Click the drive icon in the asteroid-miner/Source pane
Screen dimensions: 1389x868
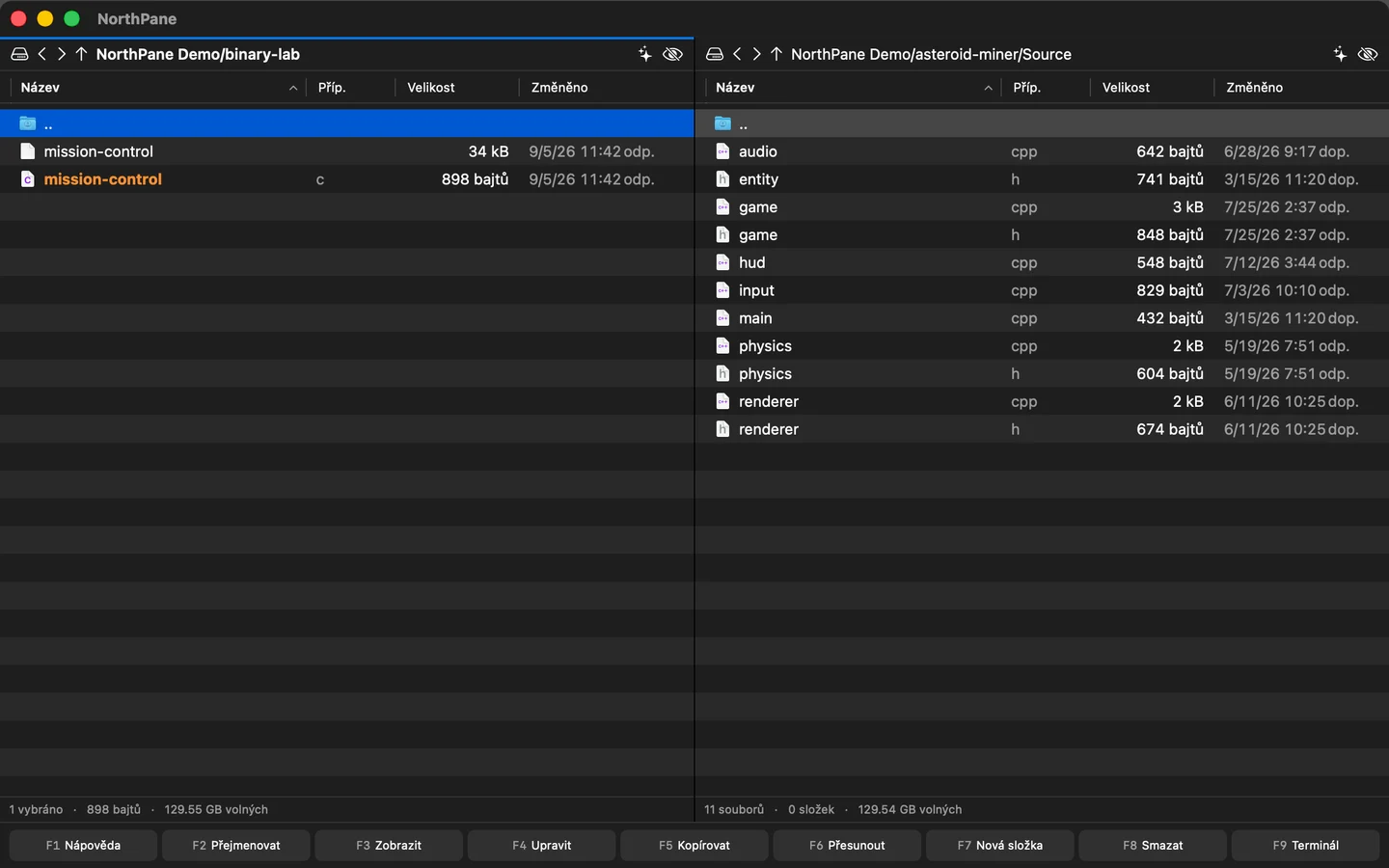715,54
